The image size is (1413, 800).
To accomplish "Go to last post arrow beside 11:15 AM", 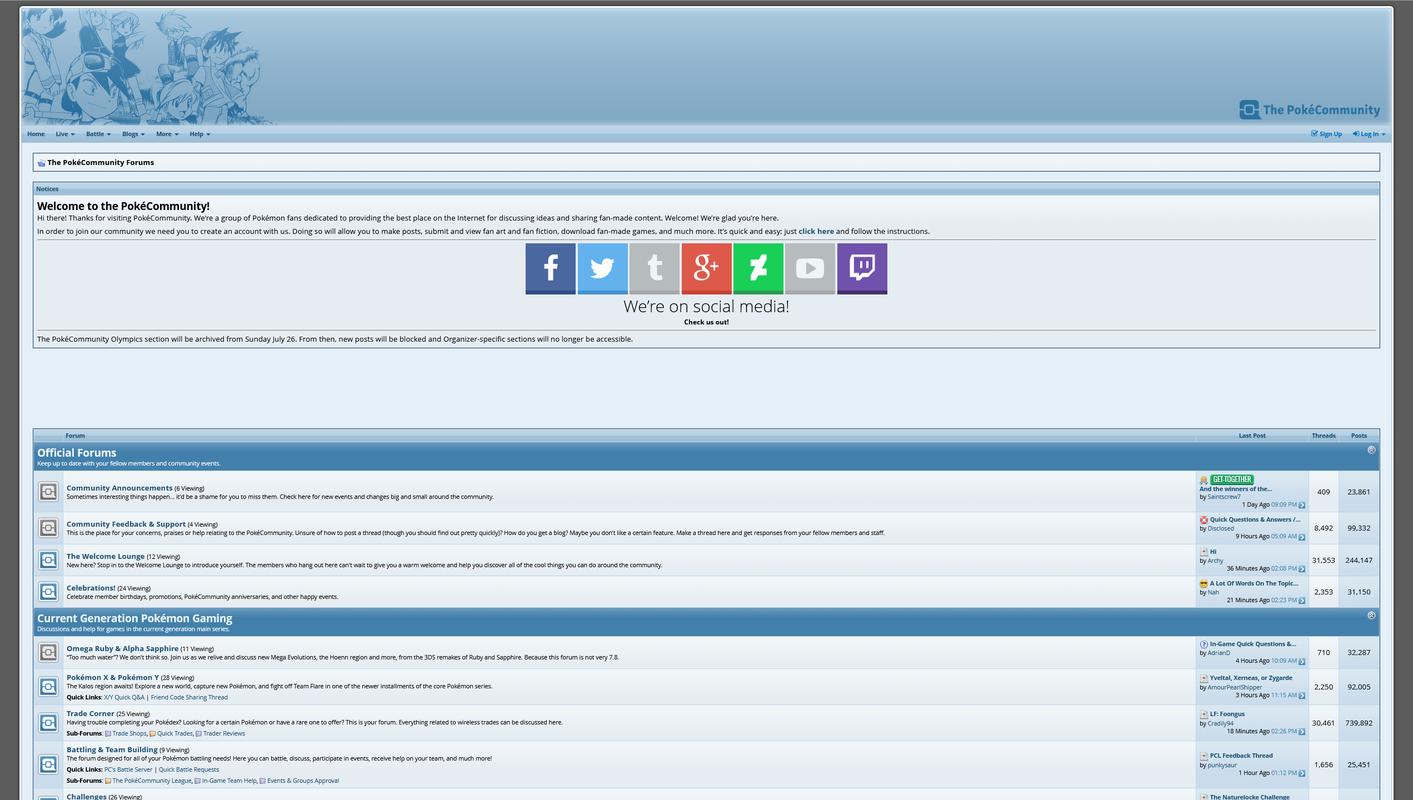I will pyautogui.click(x=1302, y=696).
